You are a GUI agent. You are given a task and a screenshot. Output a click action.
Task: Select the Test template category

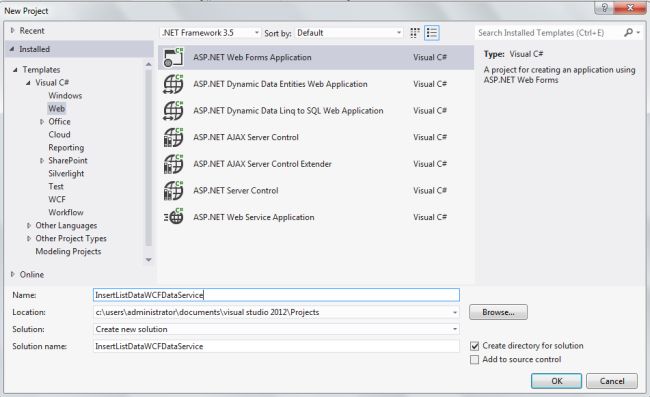56,186
